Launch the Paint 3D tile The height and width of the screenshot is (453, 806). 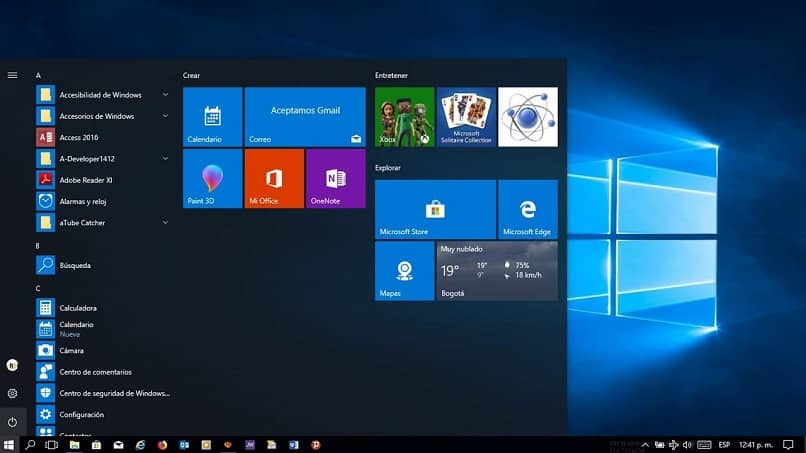[x=212, y=178]
